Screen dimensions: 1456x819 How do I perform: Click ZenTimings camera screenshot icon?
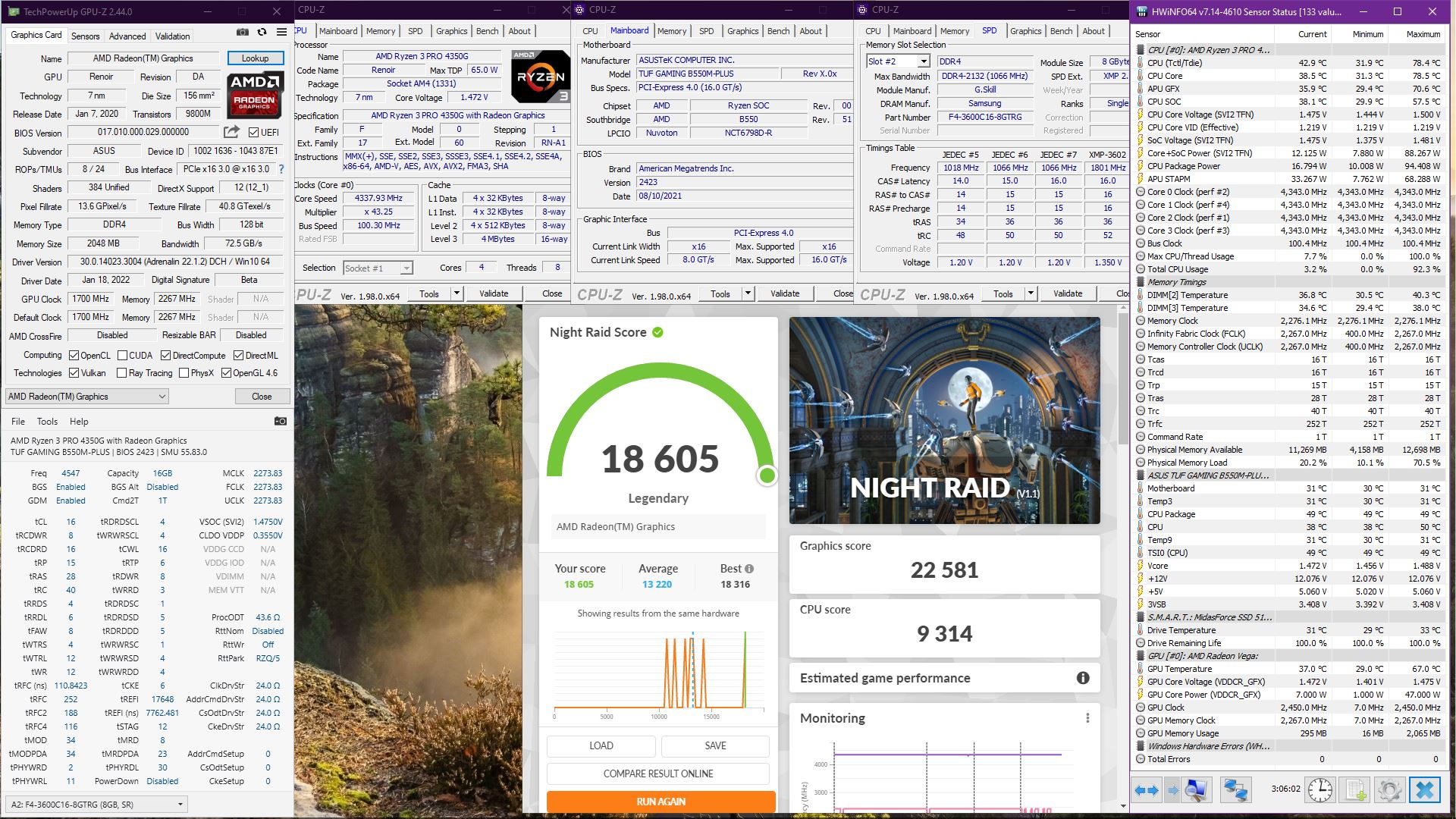[281, 421]
